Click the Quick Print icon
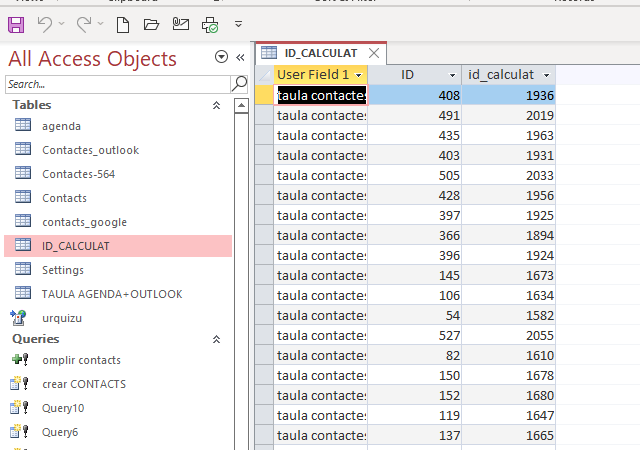This screenshot has width=640, height=450. pyautogui.click(x=209, y=23)
